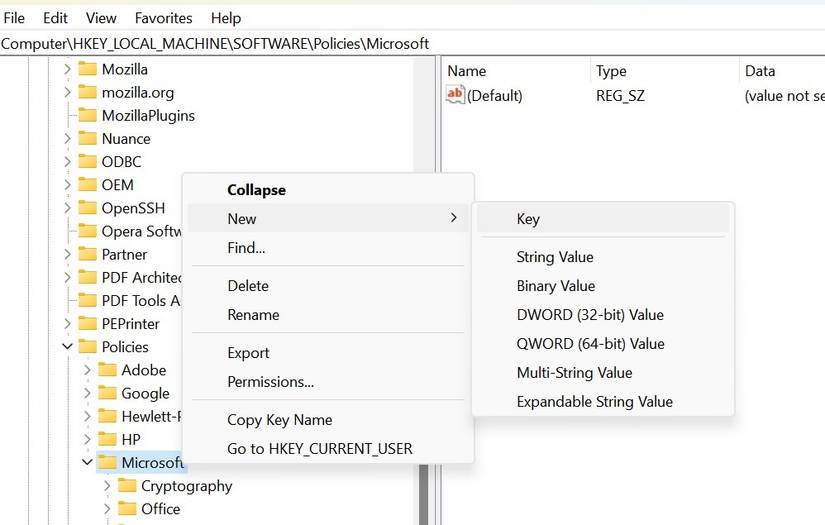825x525 pixels.
Task: Collapse the Microsoft key chevron
Action: tap(87, 463)
